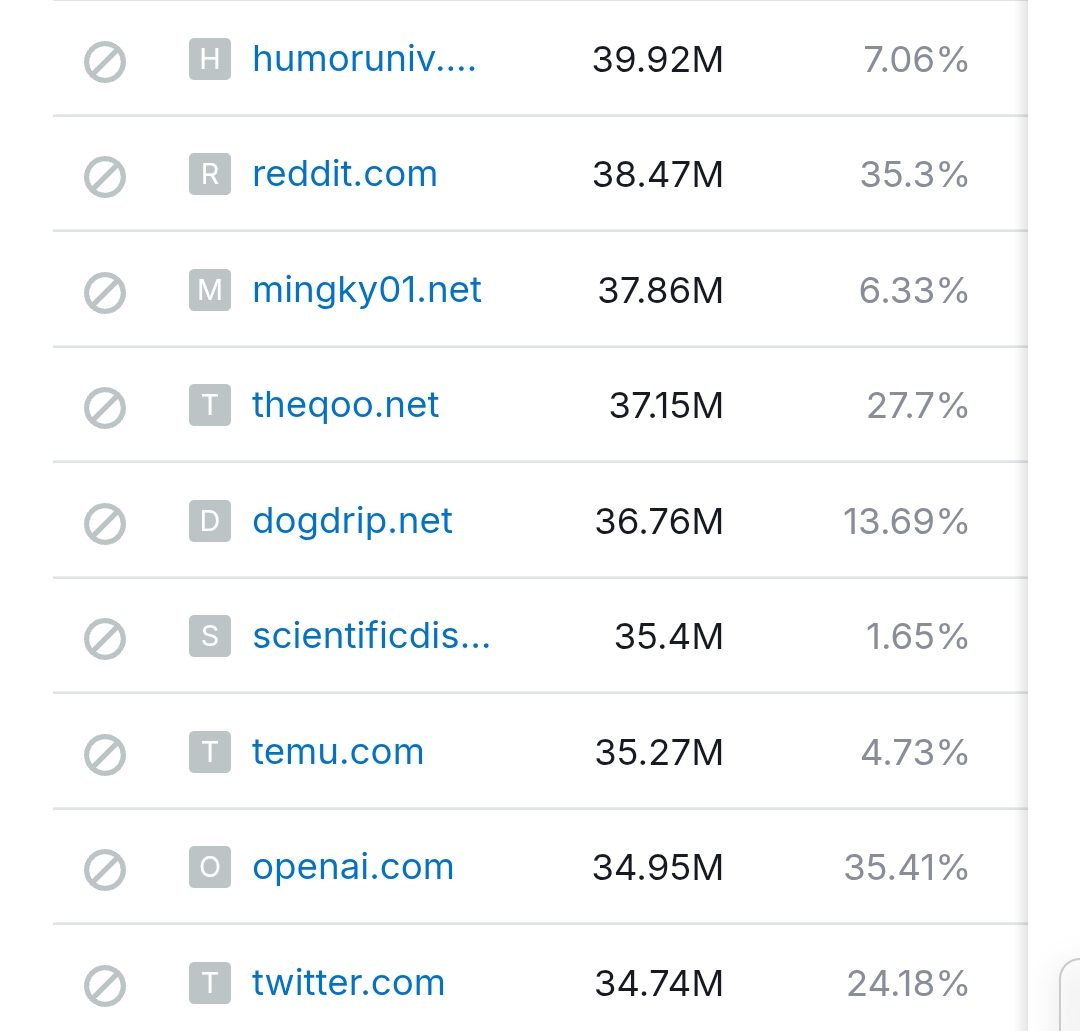Click the block icon beside twitter.com
The height and width of the screenshot is (1031, 1080).
pos(104,985)
